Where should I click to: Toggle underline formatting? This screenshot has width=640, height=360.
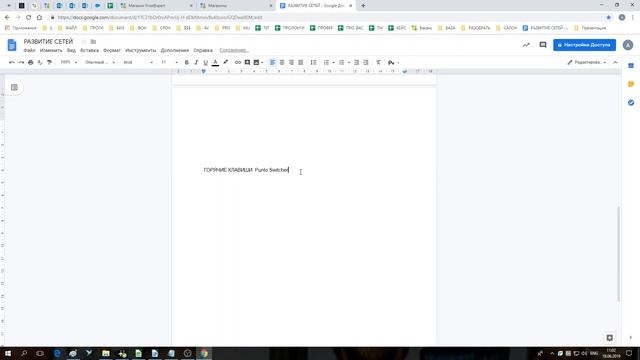pyautogui.click(x=205, y=62)
